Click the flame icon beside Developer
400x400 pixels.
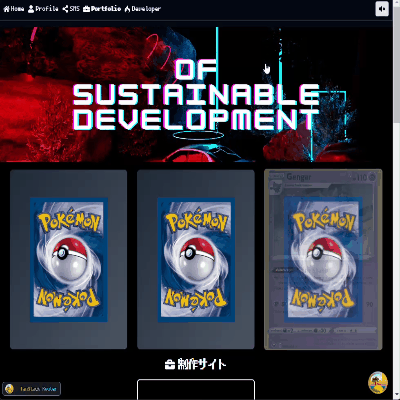127,9
